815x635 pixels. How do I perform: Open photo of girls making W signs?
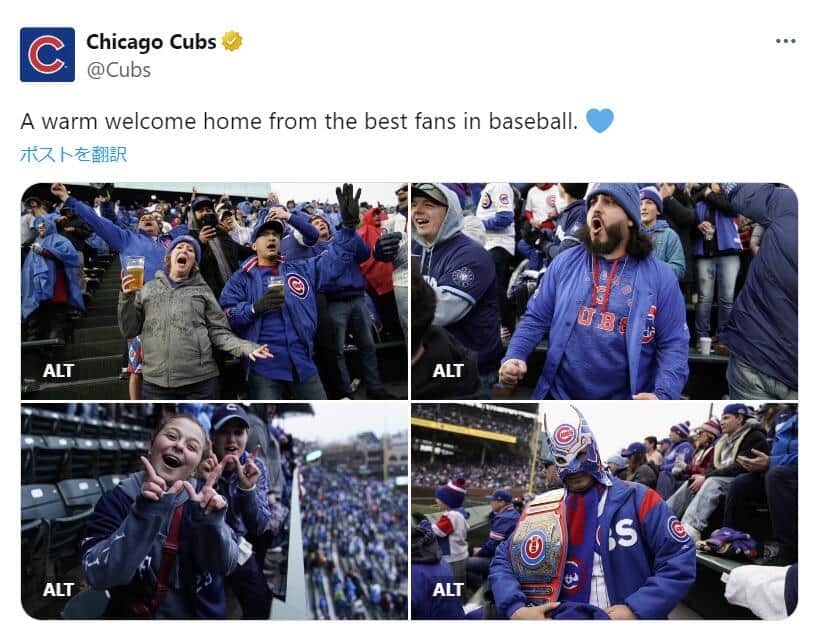pos(214,511)
